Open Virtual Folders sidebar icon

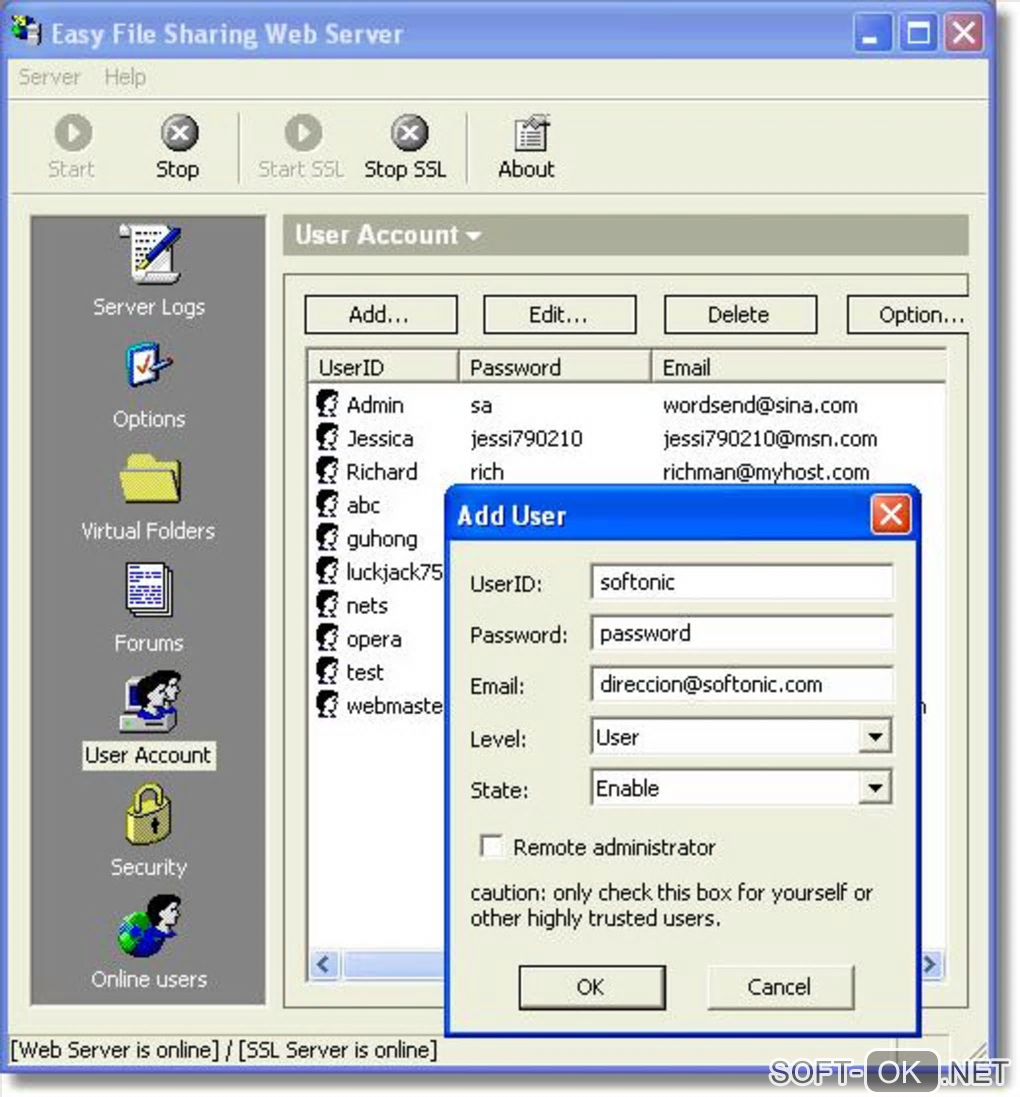pos(150,478)
